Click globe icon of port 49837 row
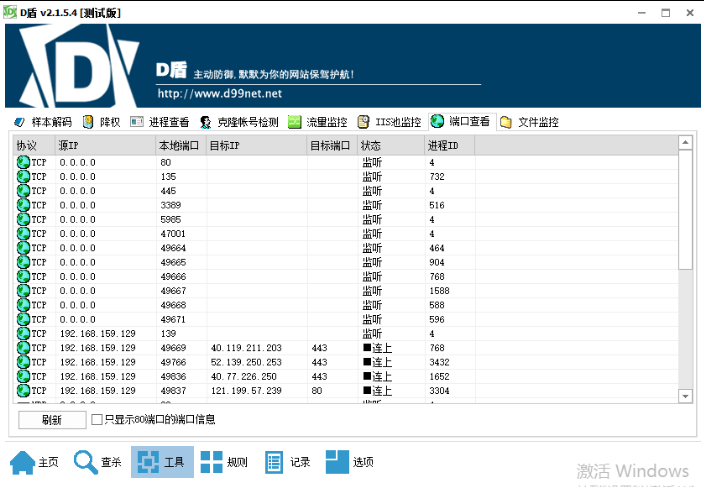Viewport: 704px width, 487px height. pos(23,390)
